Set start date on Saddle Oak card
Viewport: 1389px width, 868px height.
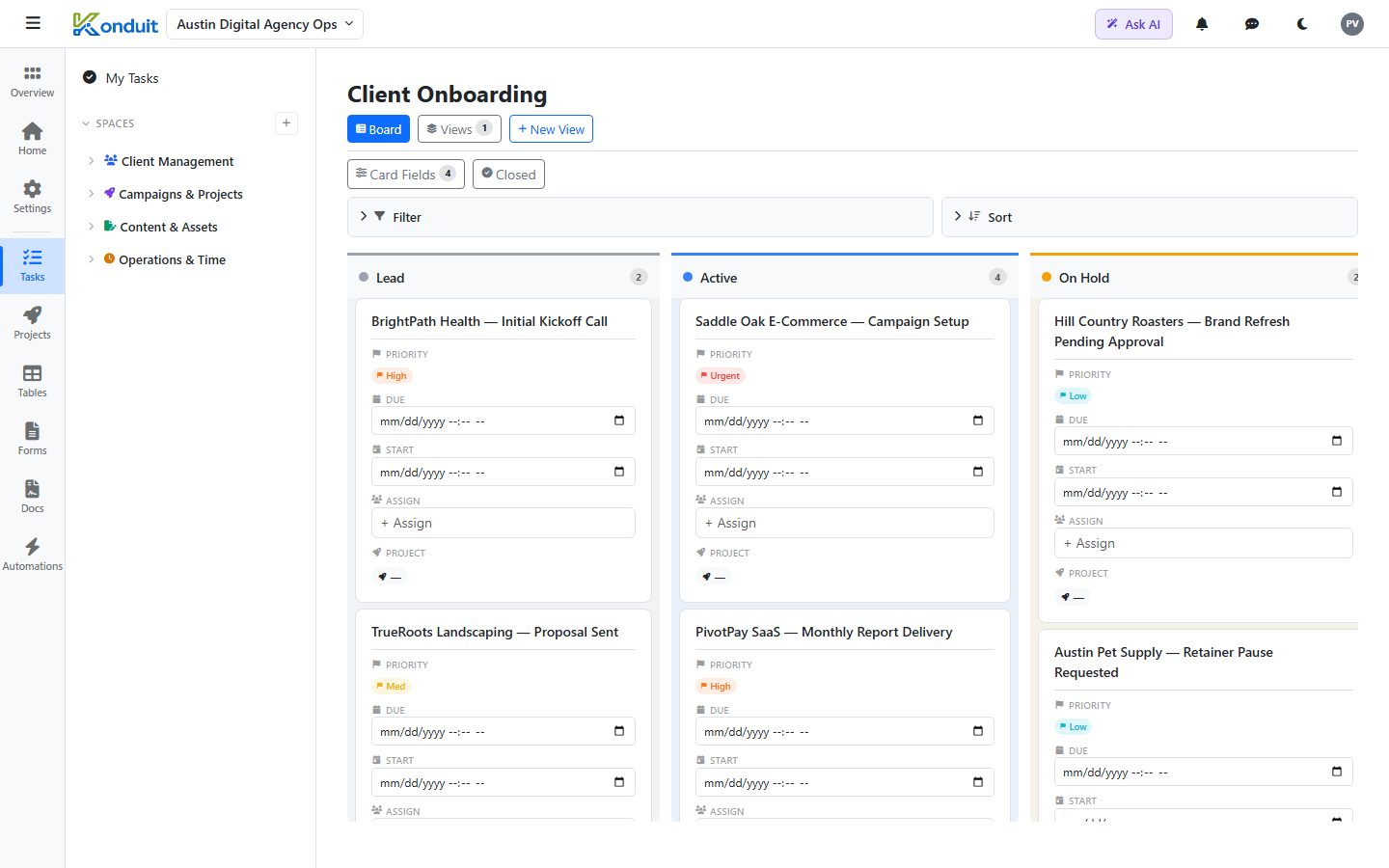(845, 473)
